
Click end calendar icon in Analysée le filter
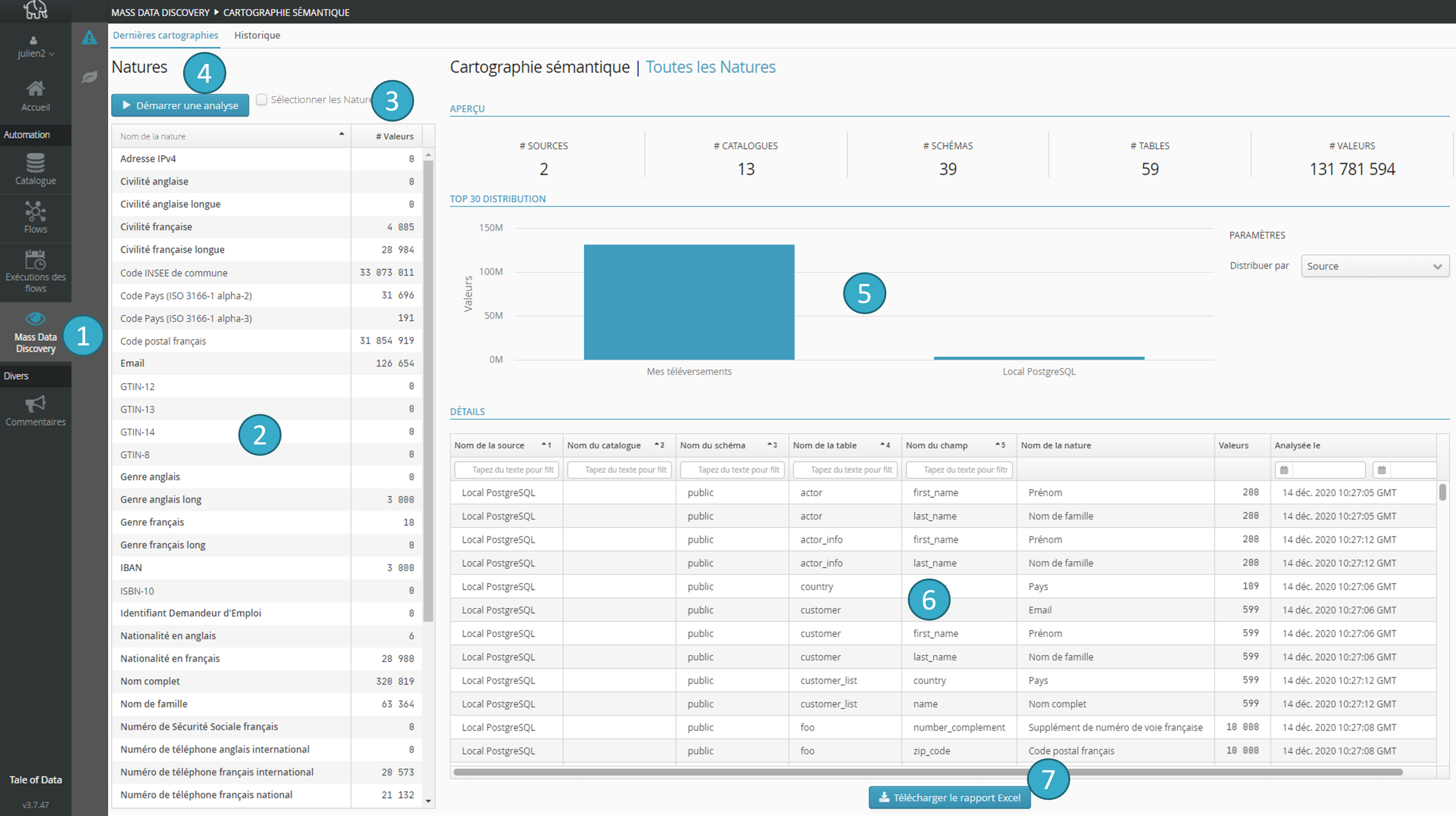click(x=1382, y=470)
